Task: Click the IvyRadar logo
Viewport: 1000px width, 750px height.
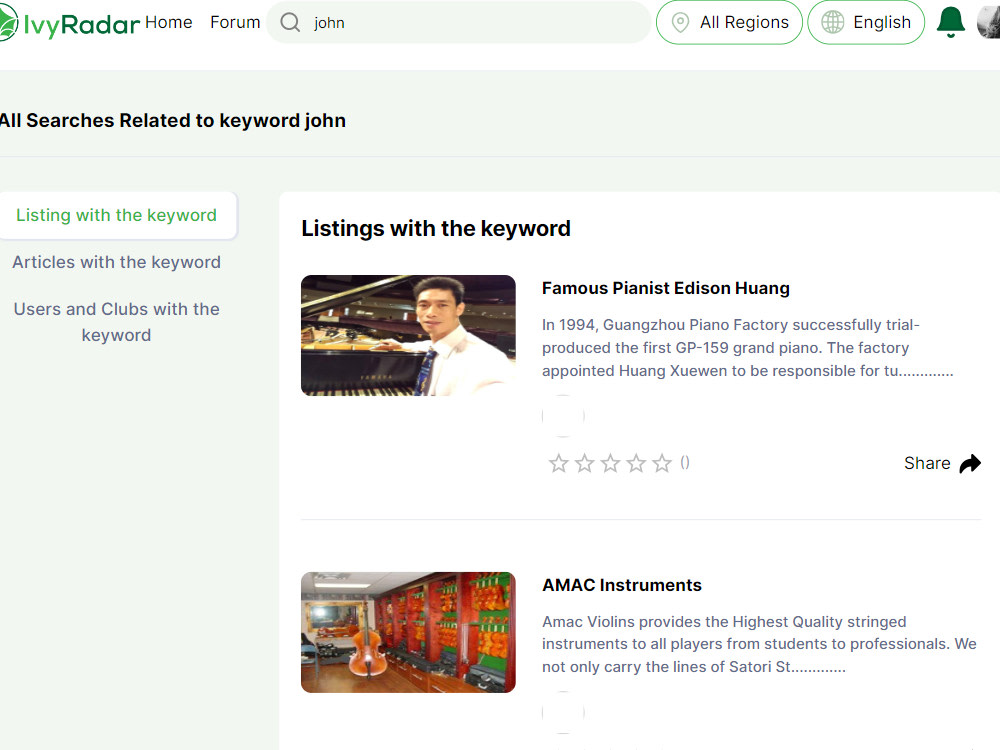Action: click(69, 24)
